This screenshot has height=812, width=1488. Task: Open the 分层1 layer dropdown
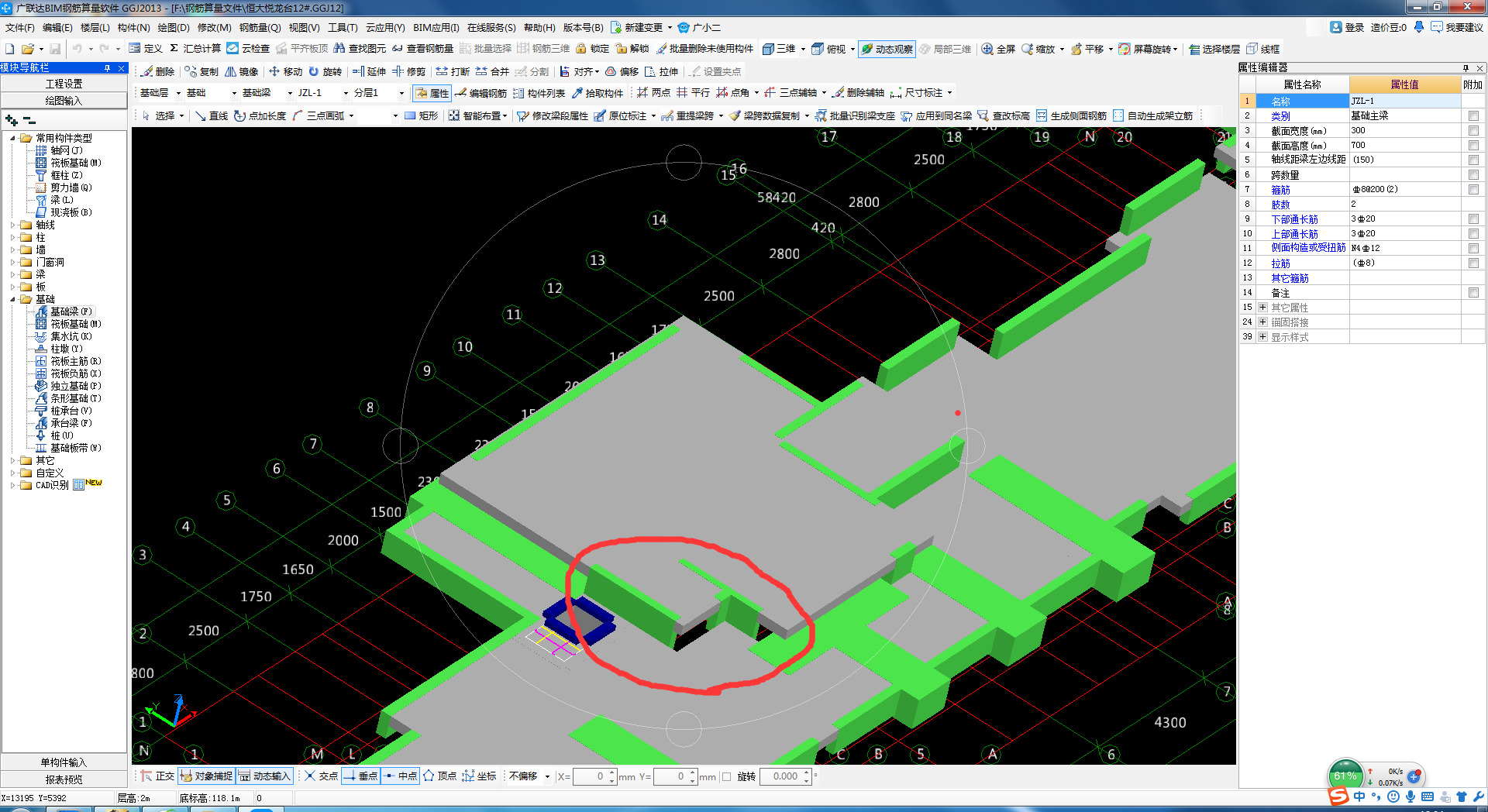(401, 93)
